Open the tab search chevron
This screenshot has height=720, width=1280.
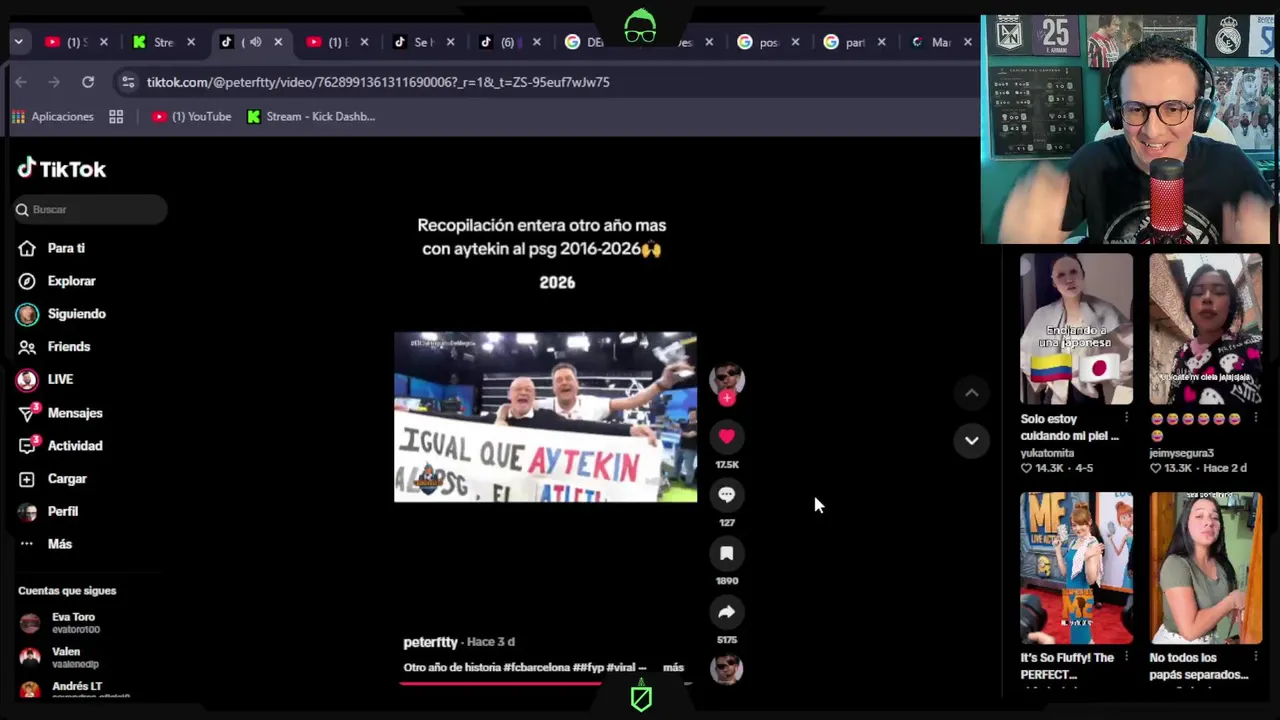click(18, 42)
